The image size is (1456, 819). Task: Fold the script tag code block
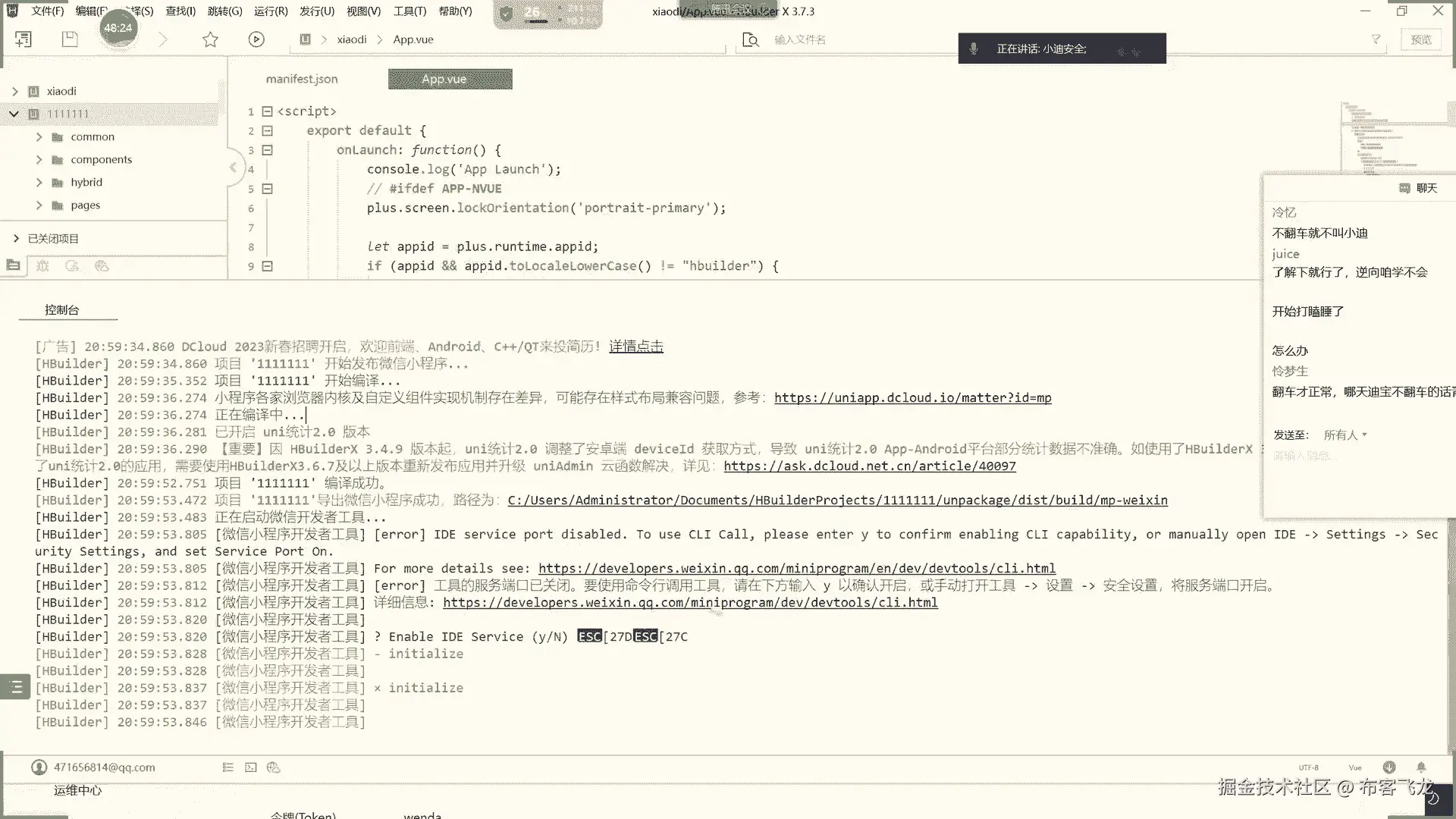[267, 111]
